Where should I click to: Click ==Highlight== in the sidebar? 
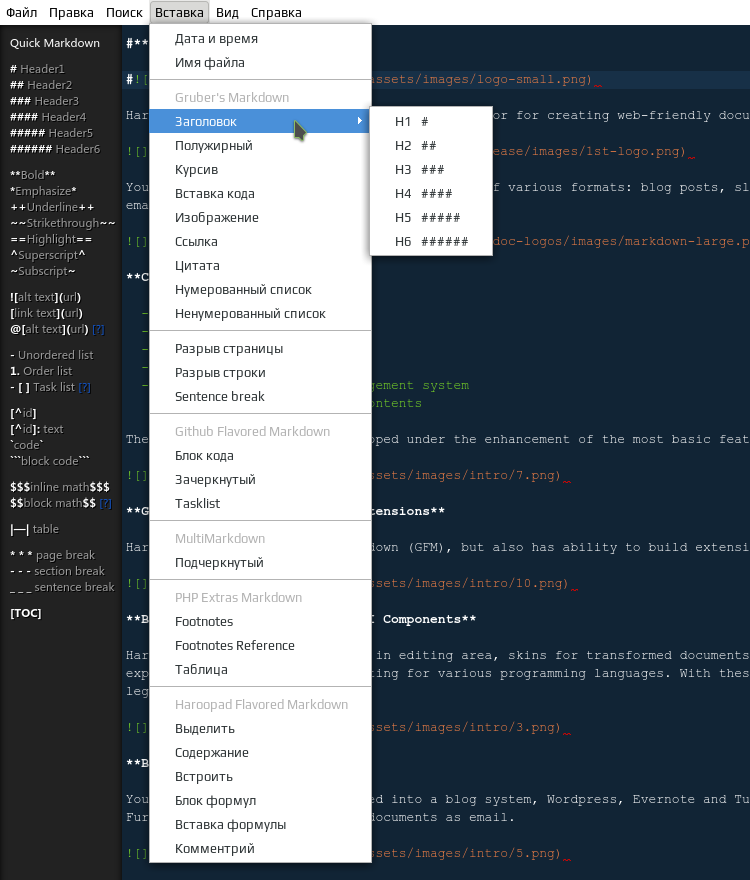pyautogui.click(x=51, y=239)
